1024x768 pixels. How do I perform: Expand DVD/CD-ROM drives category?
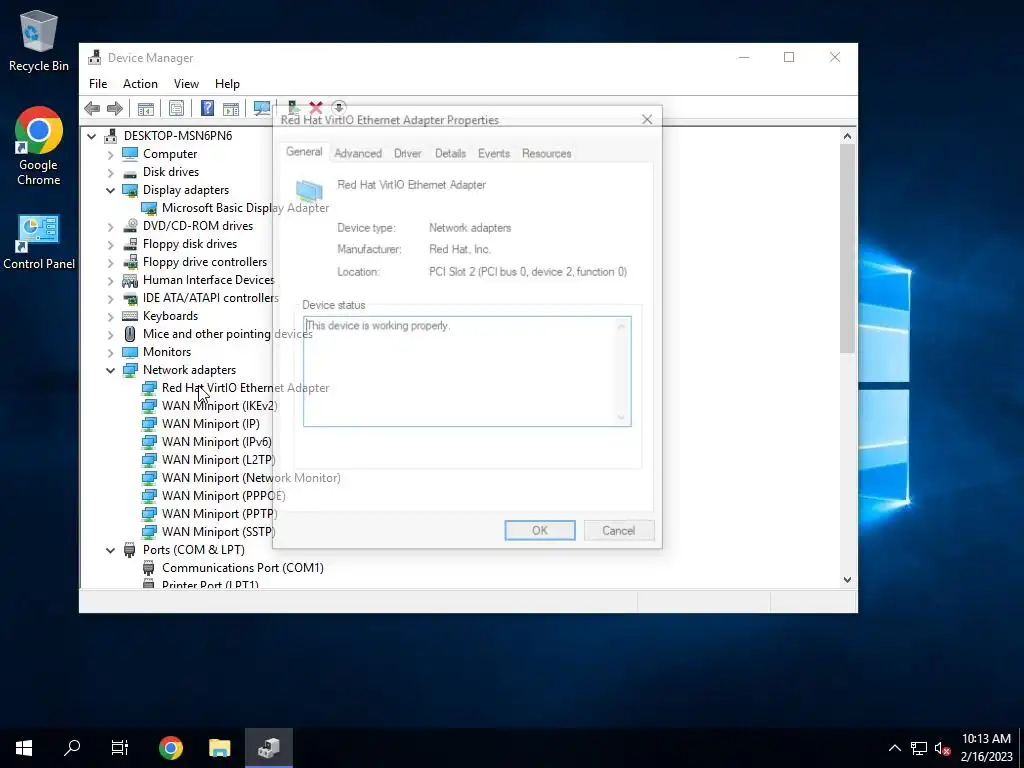coord(110,226)
